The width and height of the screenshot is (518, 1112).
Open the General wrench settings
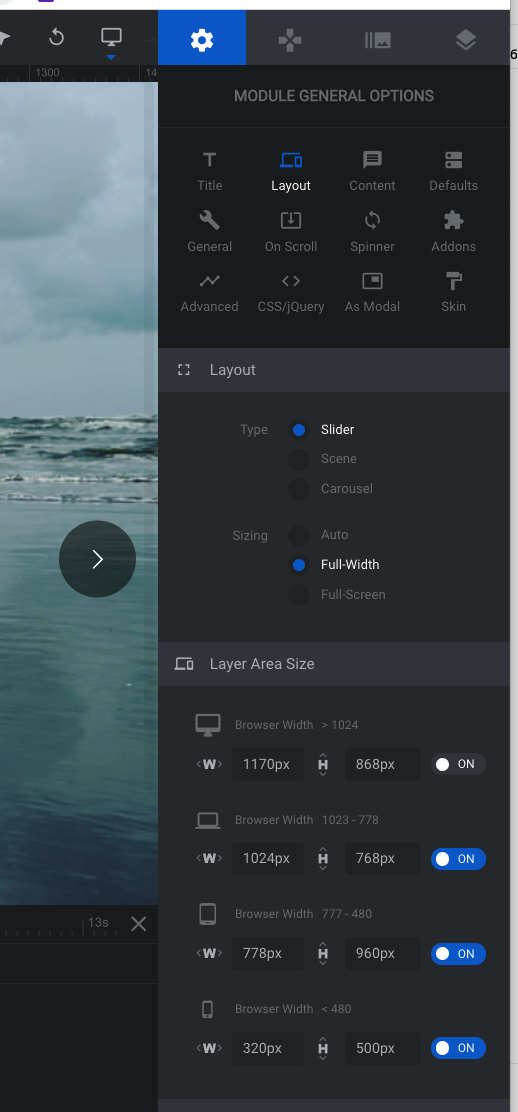point(209,232)
